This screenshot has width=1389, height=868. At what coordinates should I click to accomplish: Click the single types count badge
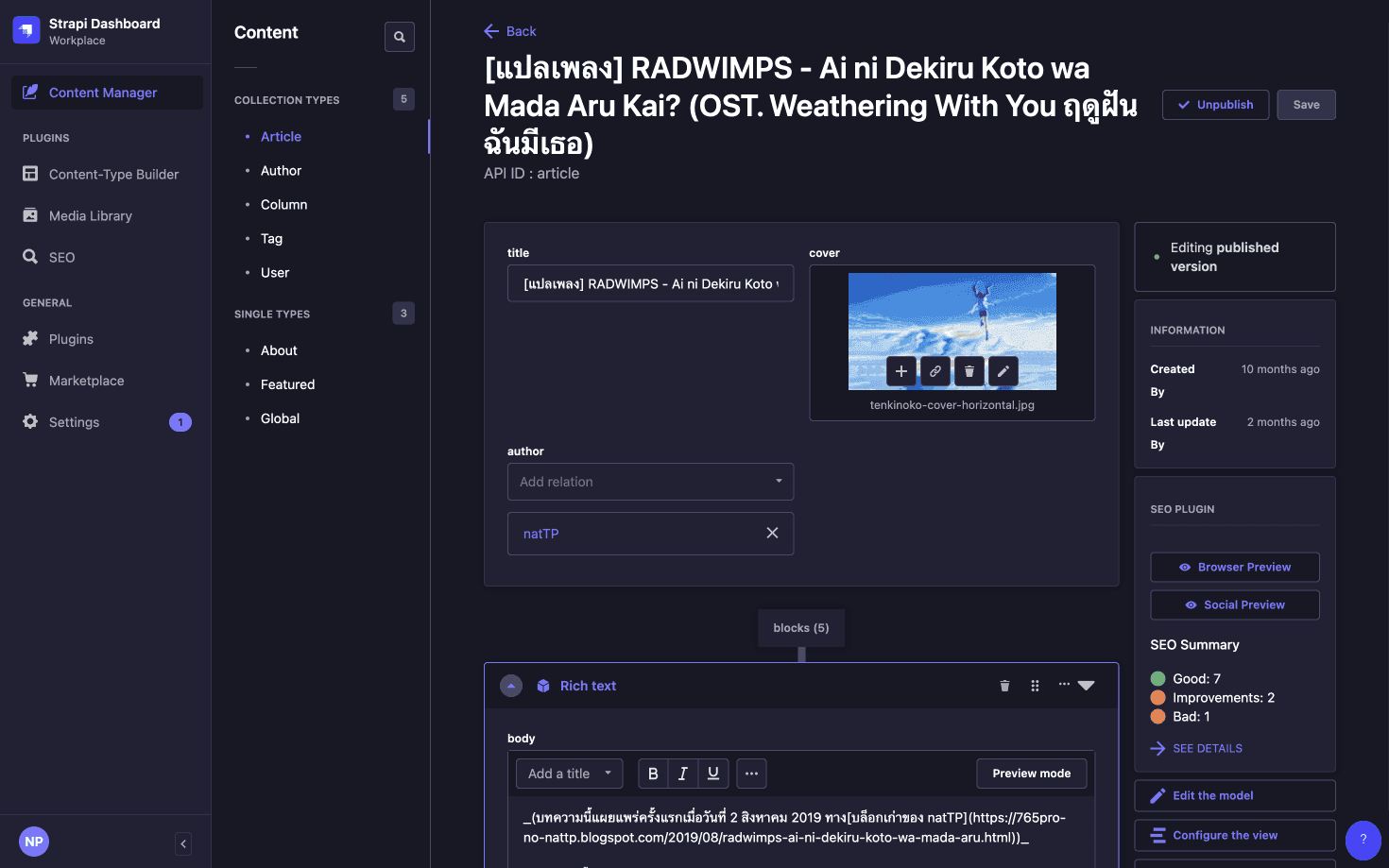coord(403,314)
